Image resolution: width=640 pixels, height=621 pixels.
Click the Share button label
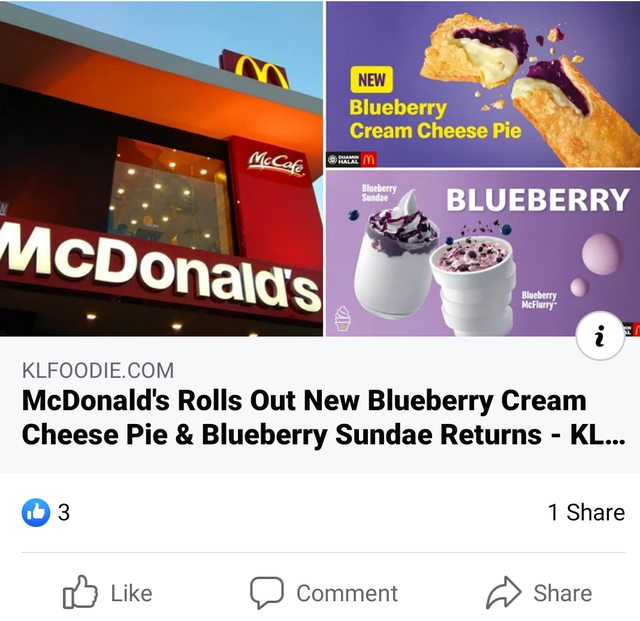click(x=562, y=593)
